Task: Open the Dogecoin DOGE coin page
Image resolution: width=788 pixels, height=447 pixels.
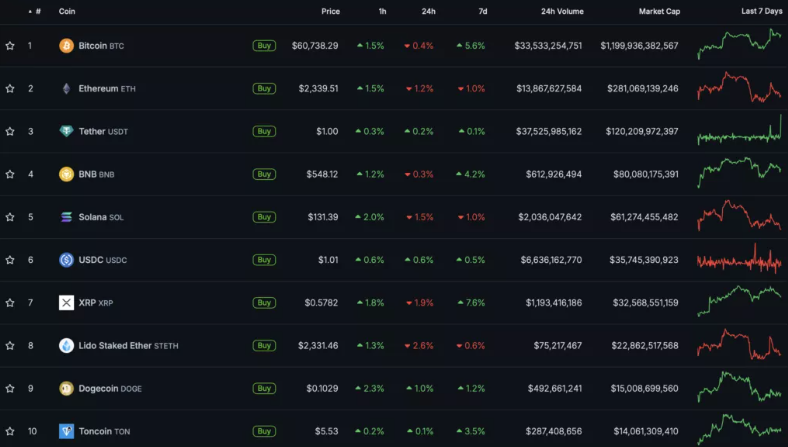Action: point(110,388)
